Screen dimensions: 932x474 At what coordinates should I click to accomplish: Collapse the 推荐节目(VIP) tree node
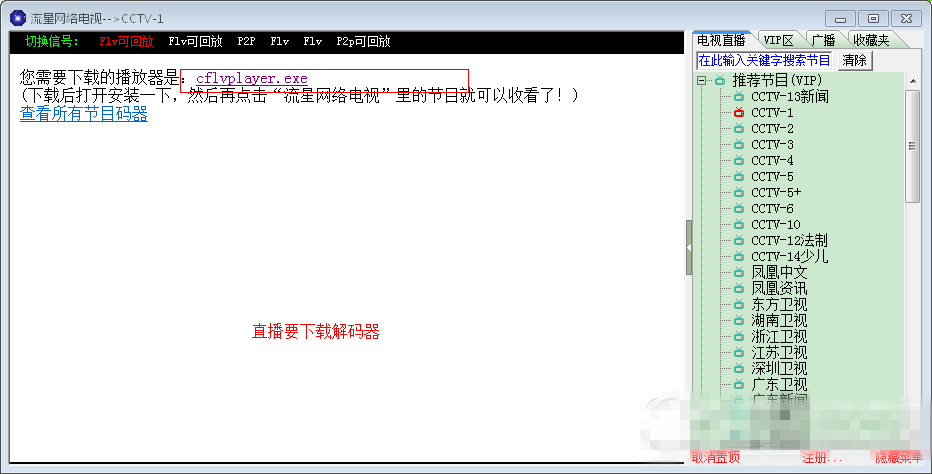[702, 80]
